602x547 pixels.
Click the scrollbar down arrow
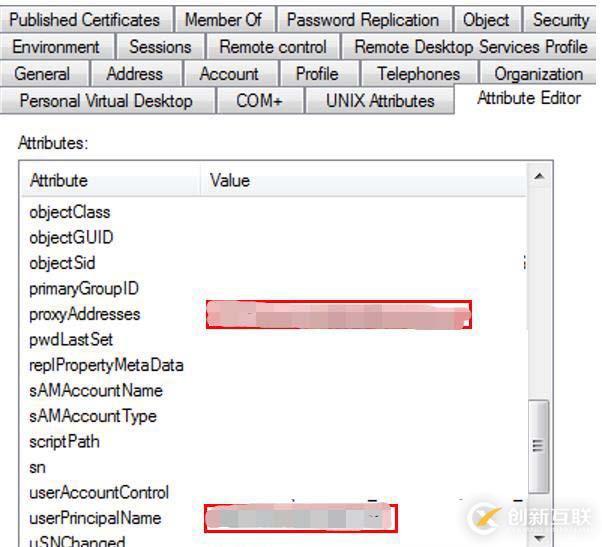click(x=539, y=539)
